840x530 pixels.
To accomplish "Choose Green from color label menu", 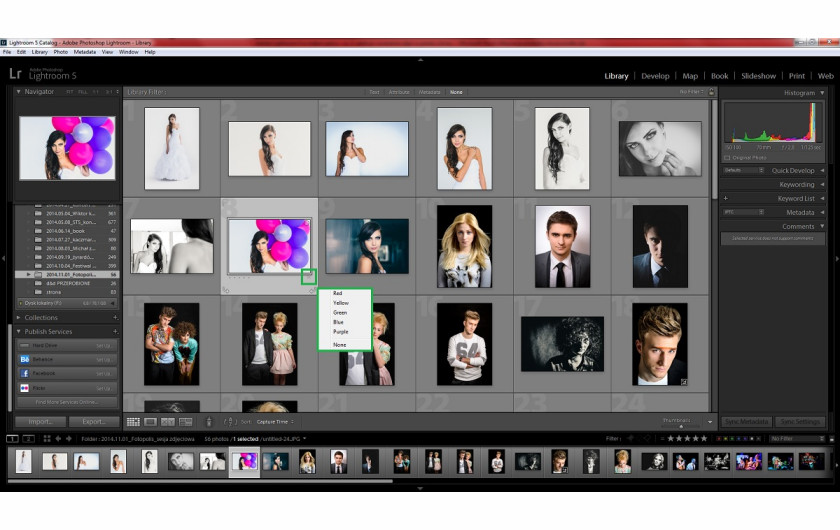I will [345, 312].
